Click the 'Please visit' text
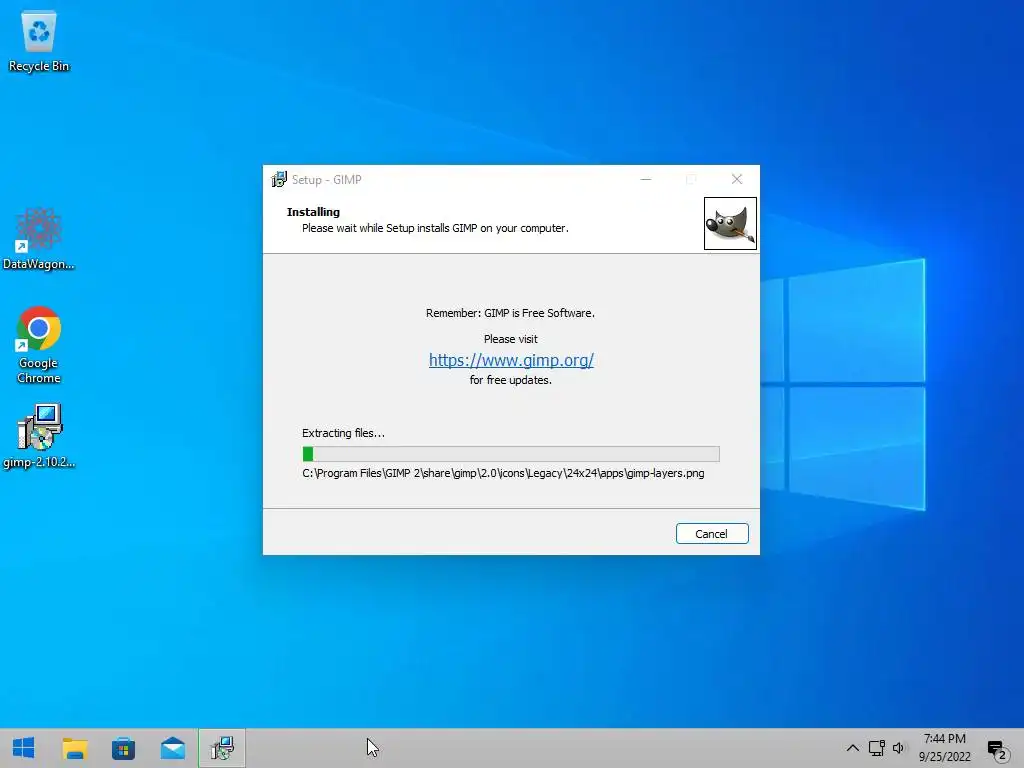This screenshot has height=768, width=1024. click(x=510, y=339)
